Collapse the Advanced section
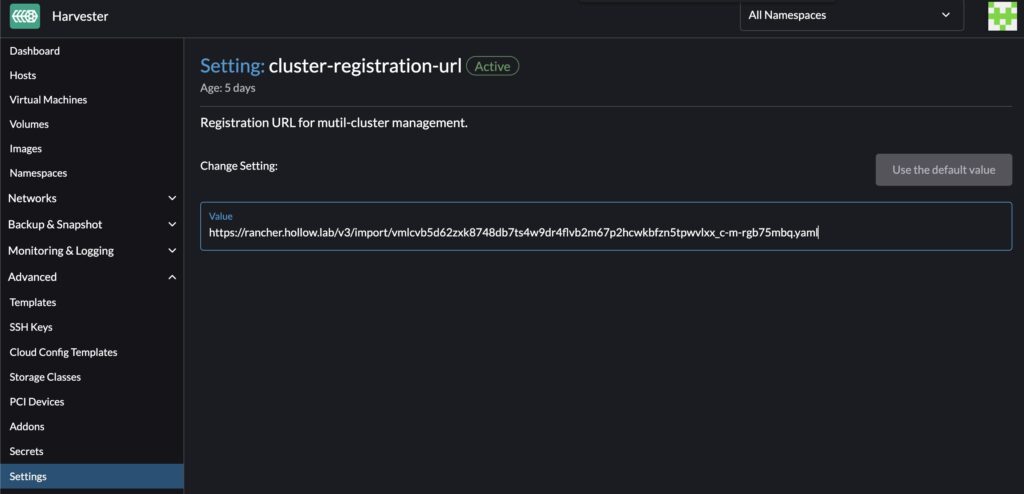Screen dimensions: 1024x494 click(91, 277)
